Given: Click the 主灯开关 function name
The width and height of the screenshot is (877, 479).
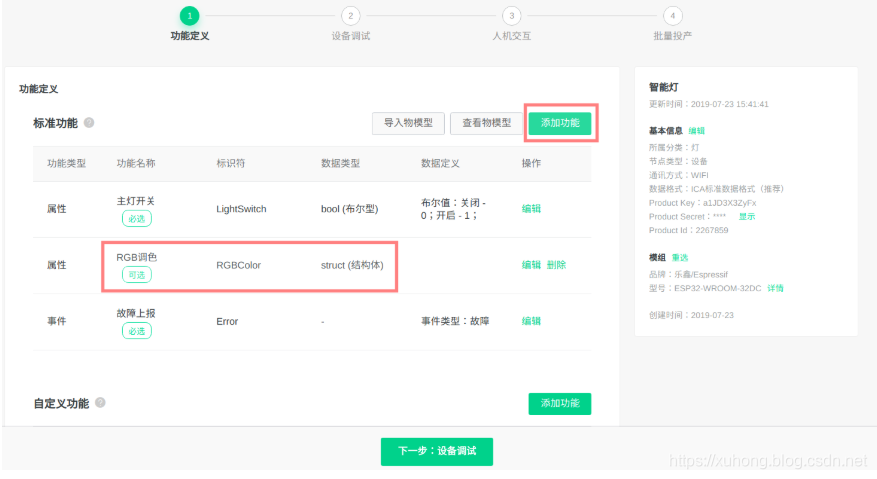Looking at the screenshot, I should tap(135, 201).
